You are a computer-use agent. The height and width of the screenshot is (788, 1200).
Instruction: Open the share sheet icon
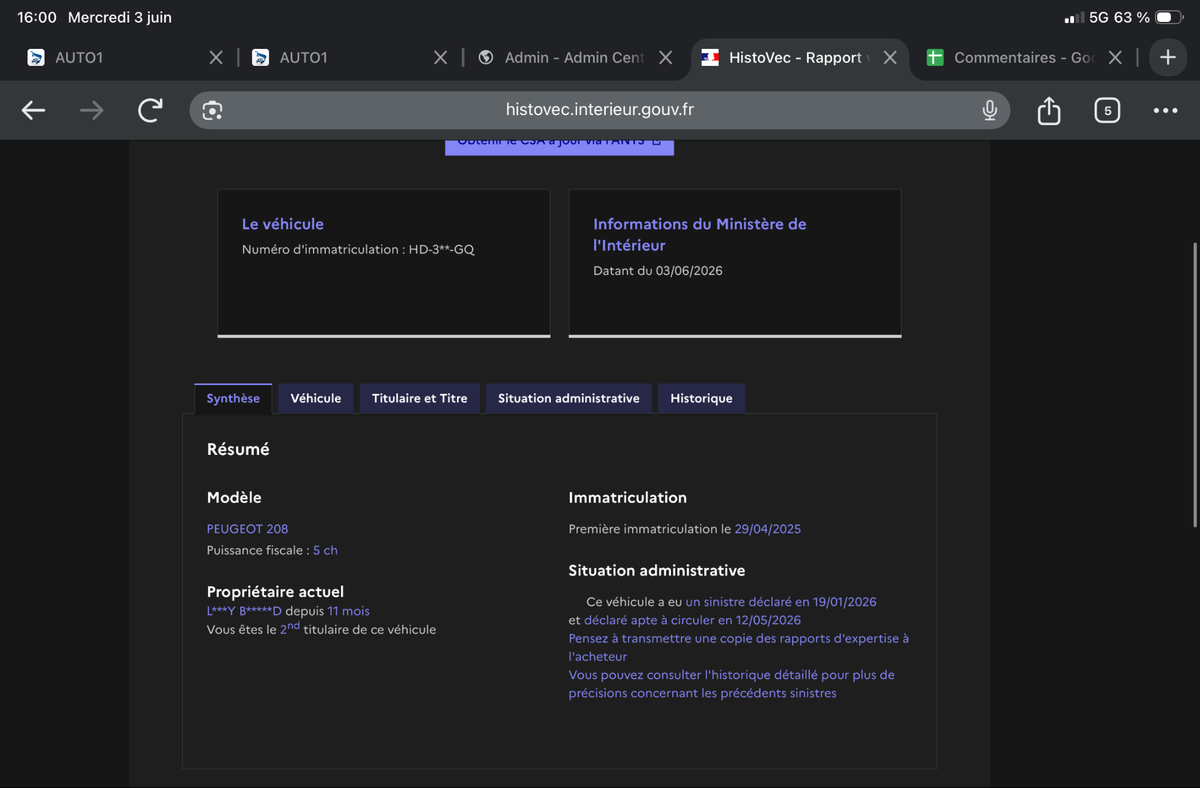point(1048,110)
